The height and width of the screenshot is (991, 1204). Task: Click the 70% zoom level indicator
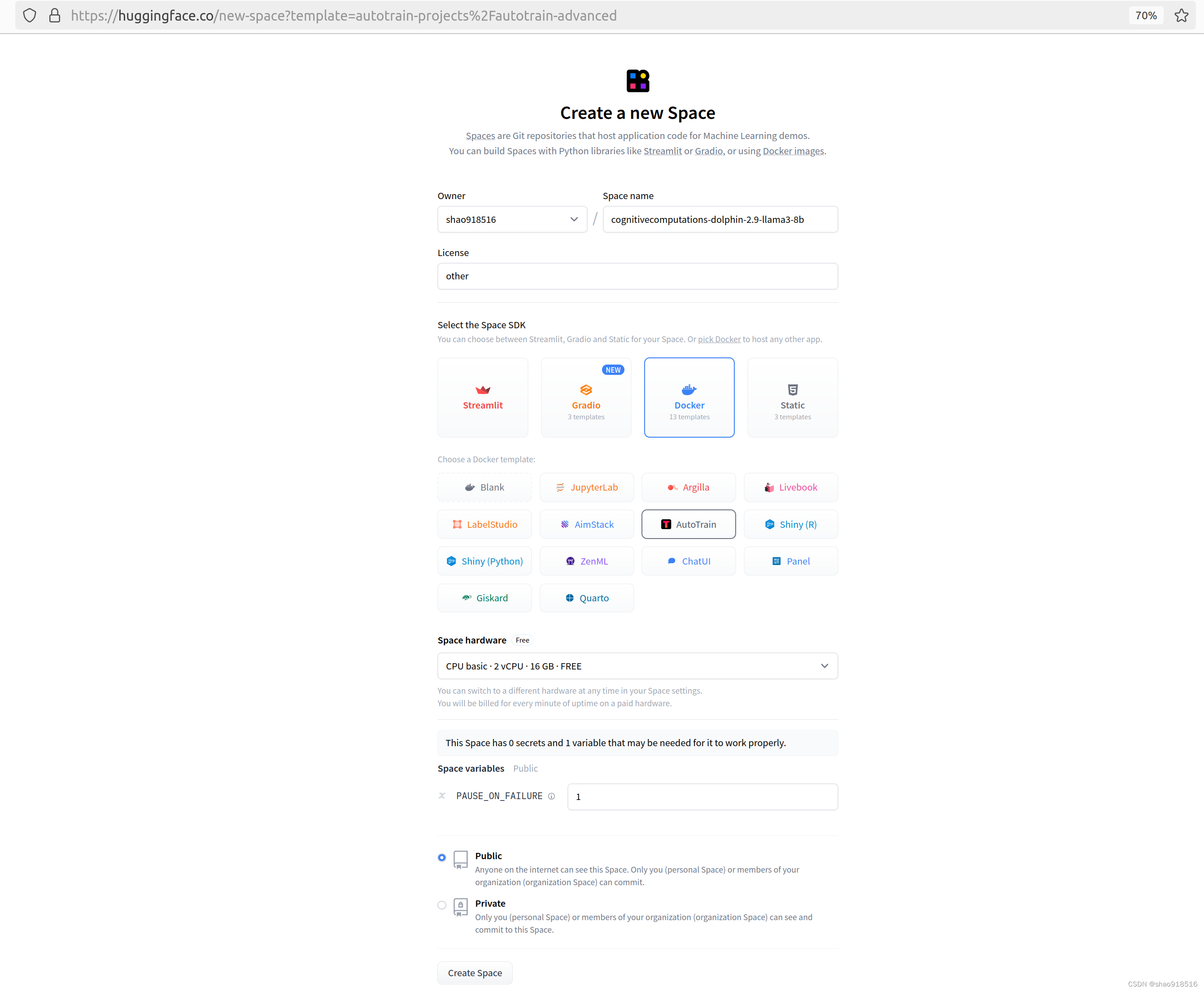[x=1145, y=15]
